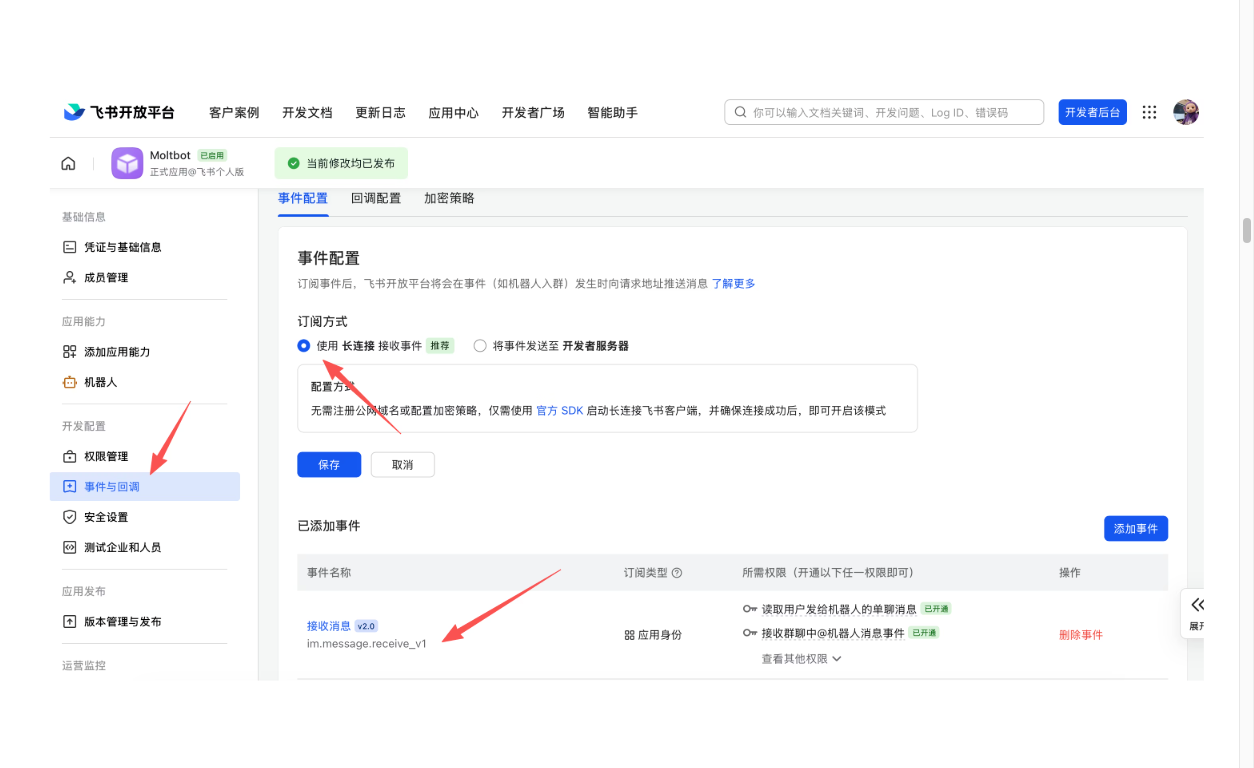Open 开发文档 in top navigation
The height and width of the screenshot is (768, 1254).
tap(307, 113)
